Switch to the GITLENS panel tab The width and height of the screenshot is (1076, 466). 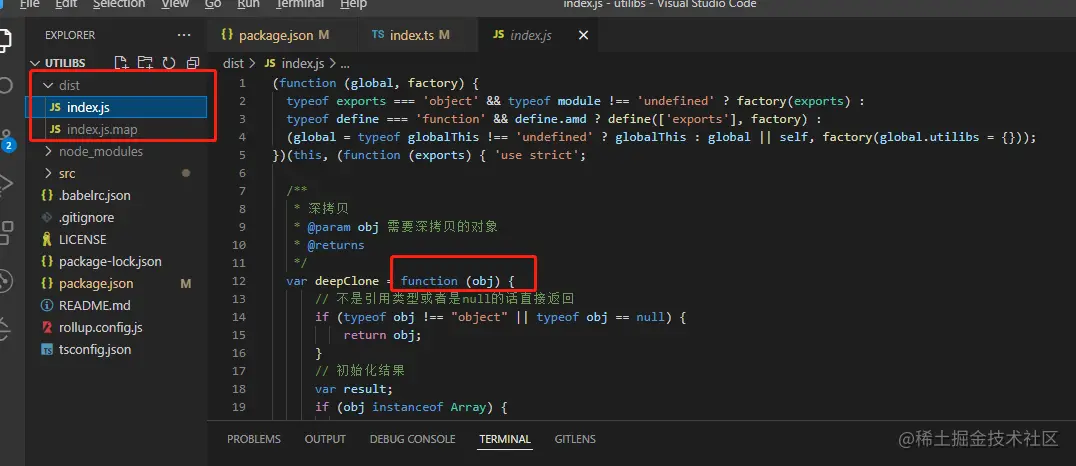[575, 439]
